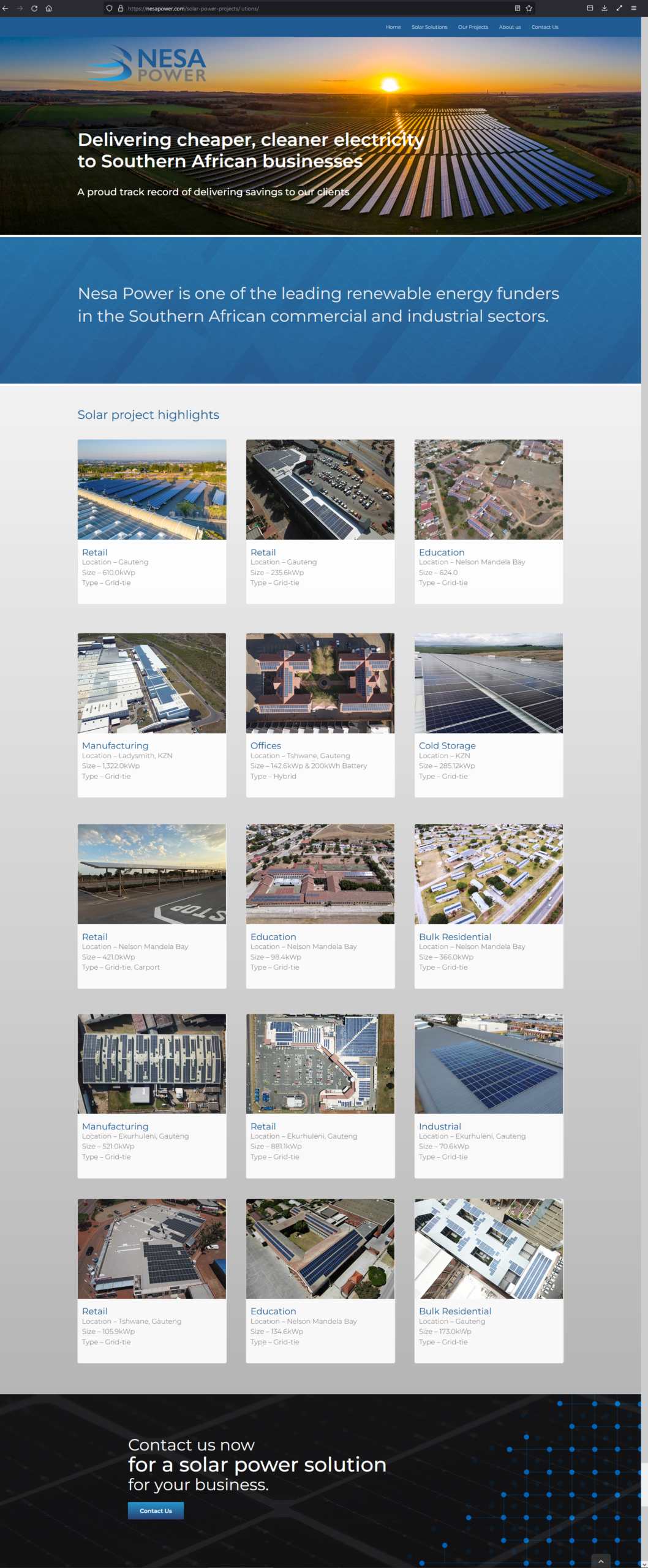The height and width of the screenshot is (1568, 648).
Task: Click the Solar project highlights heading
Action: tap(148, 415)
